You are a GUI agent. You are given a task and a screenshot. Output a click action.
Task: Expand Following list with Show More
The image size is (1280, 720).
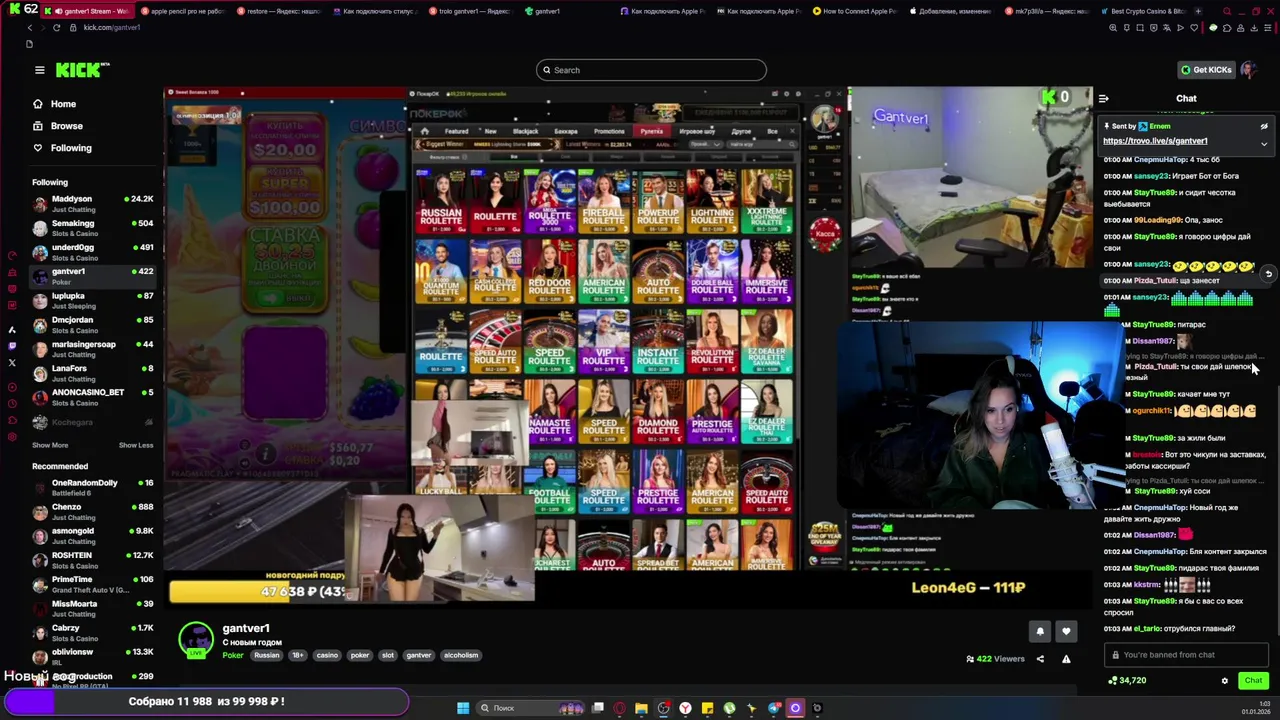tap(50, 445)
